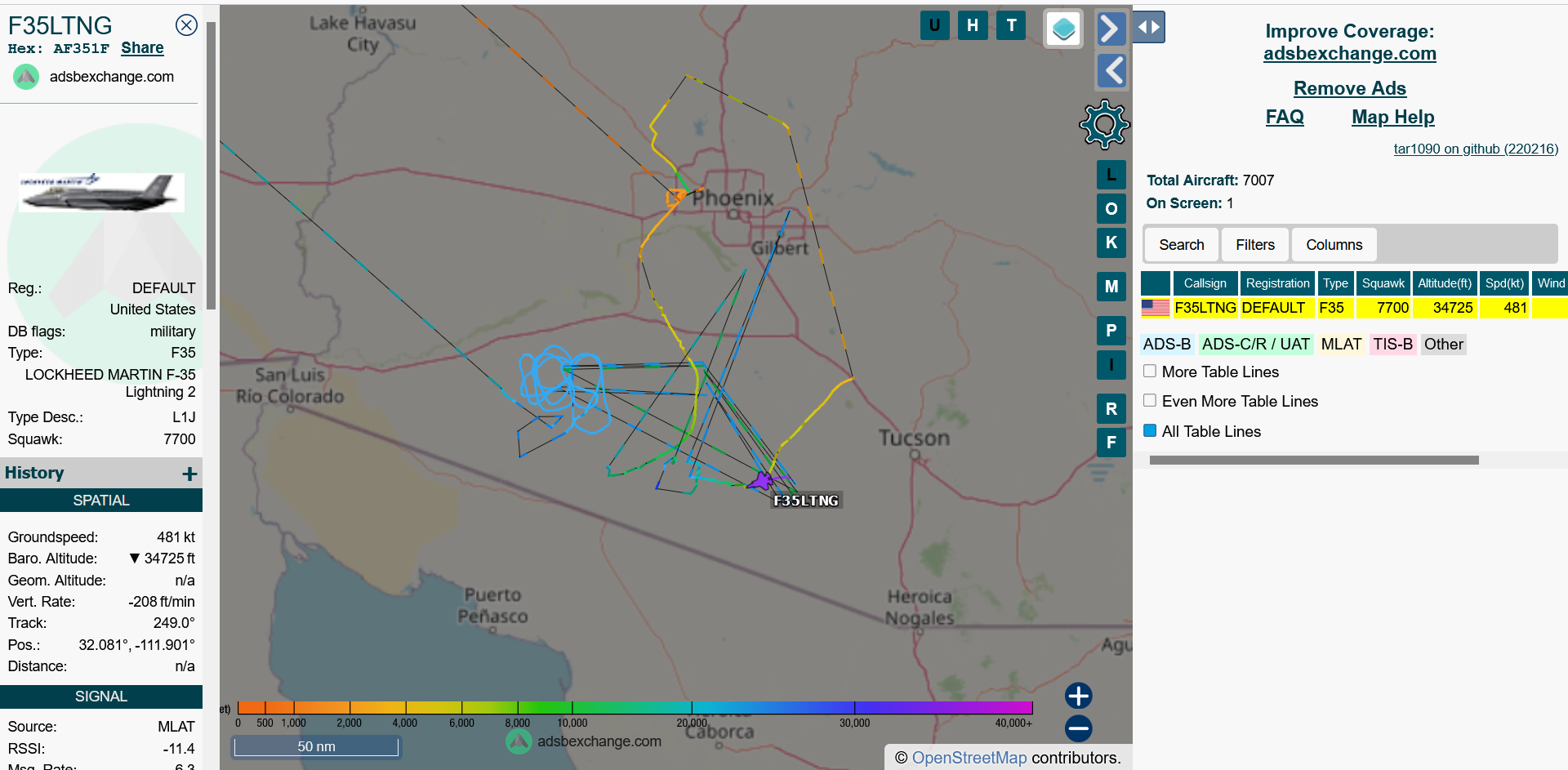Click the left chevron sidebar arrow

[1111, 71]
